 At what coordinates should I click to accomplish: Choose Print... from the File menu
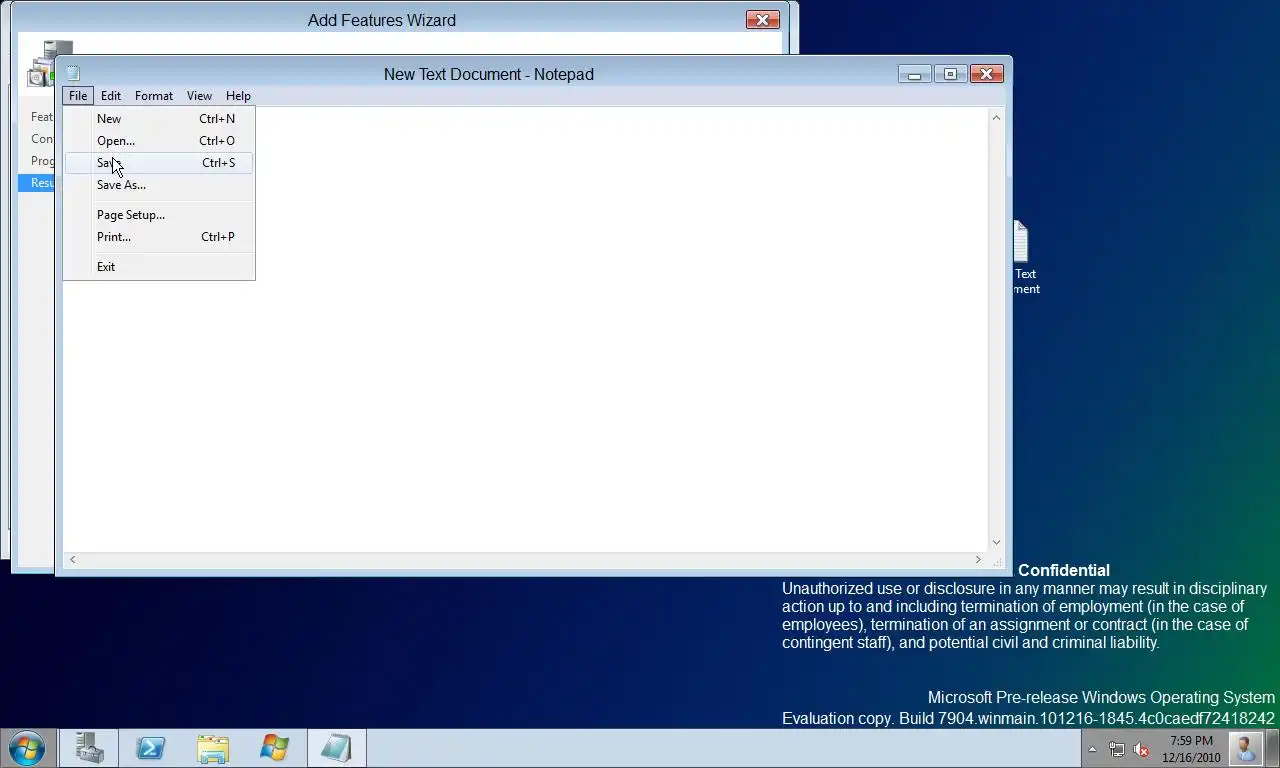coord(159,237)
